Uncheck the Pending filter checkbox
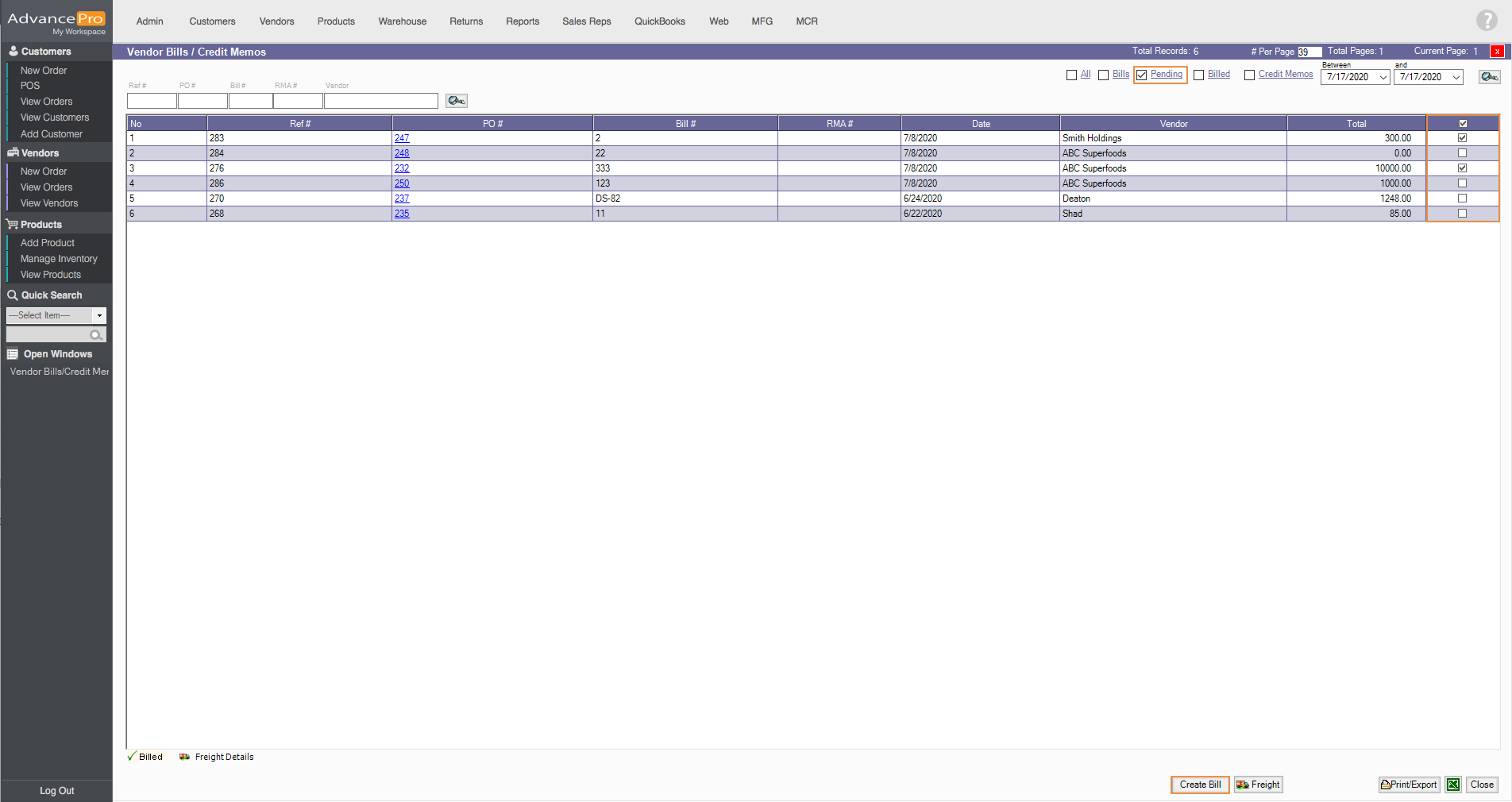The width and height of the screenshot is (1512, 802). click(x=1142, y=75)
